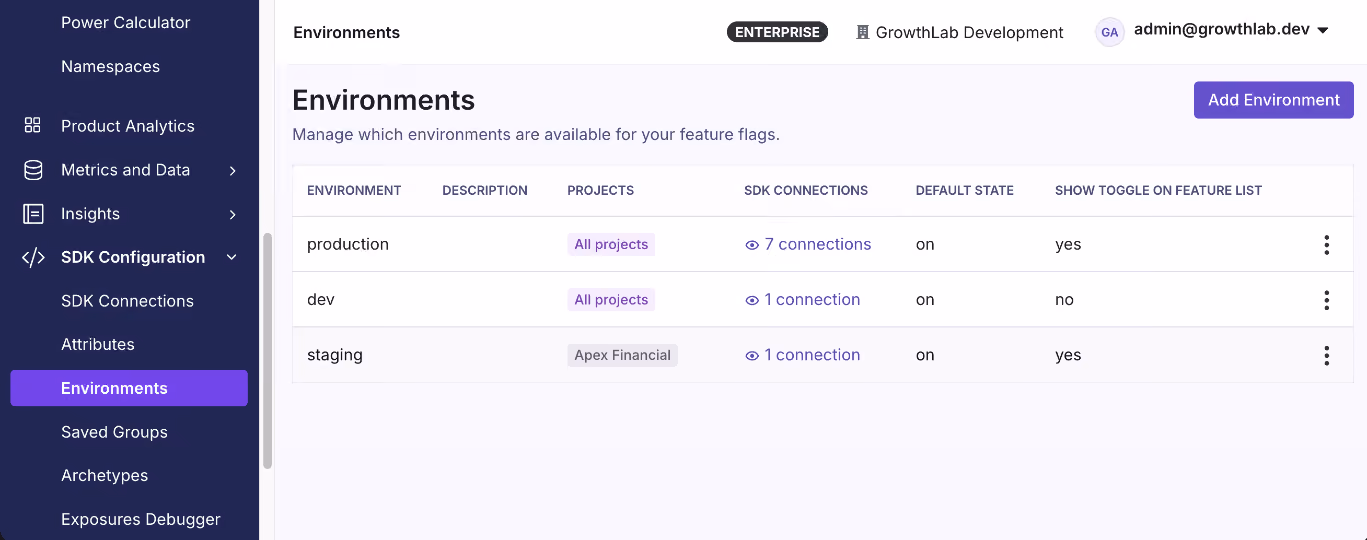Viewport: 1367px width, 540px height.
Task: Open the staging row three-dot menu
Action: [x=1326, y=355]
